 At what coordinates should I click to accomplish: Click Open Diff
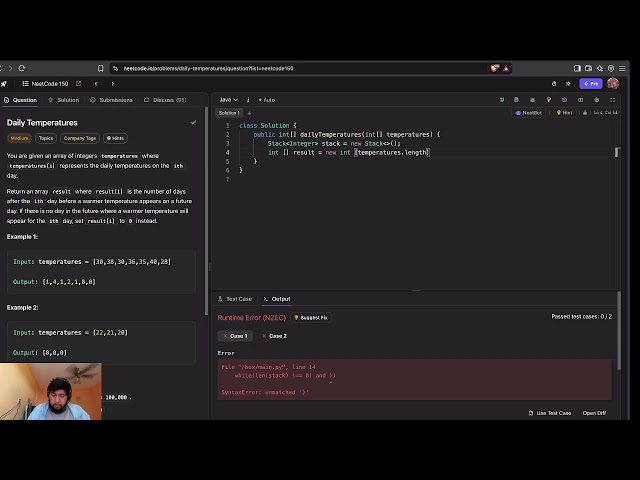594,413
